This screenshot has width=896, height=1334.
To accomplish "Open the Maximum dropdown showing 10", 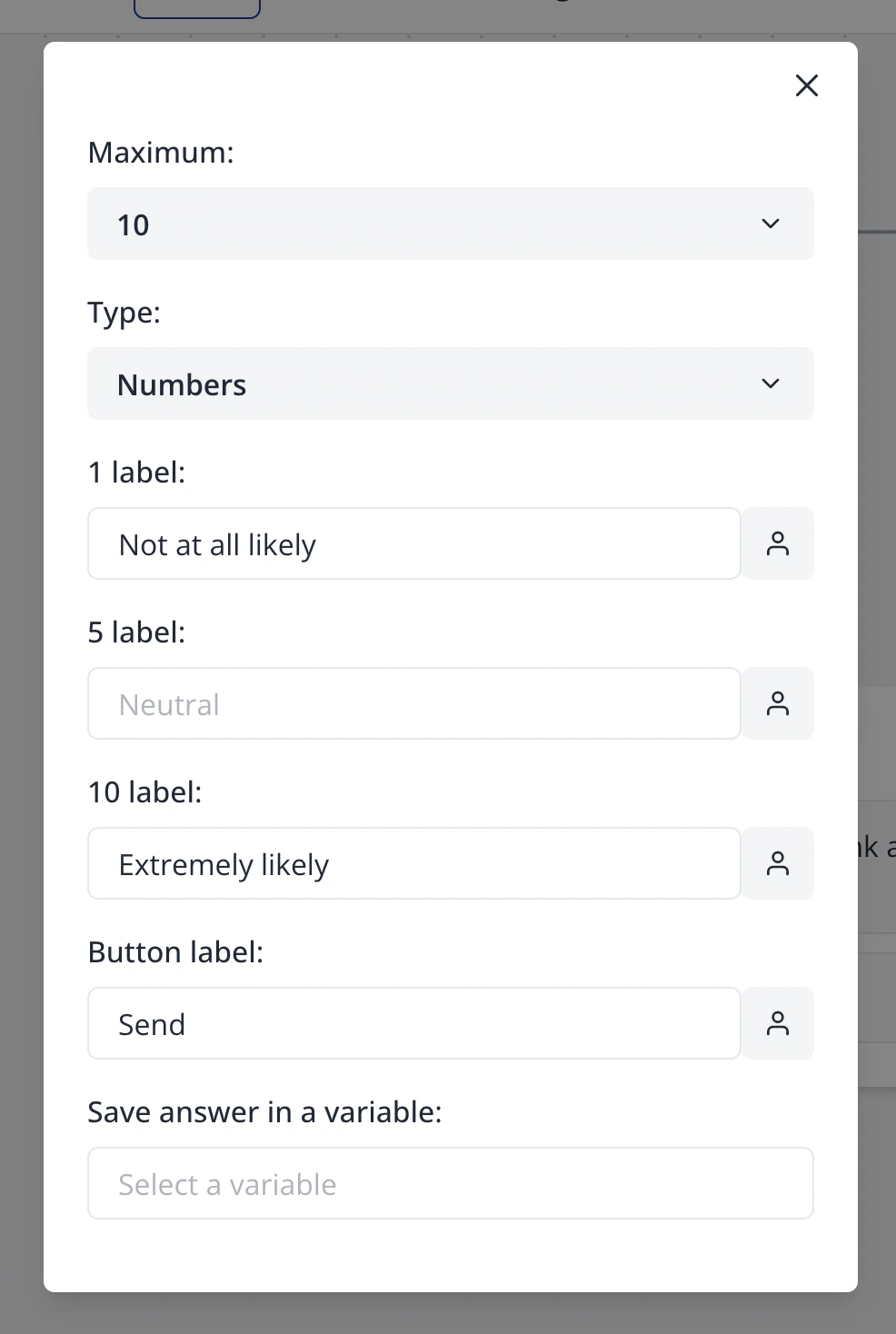I will 450,224.
